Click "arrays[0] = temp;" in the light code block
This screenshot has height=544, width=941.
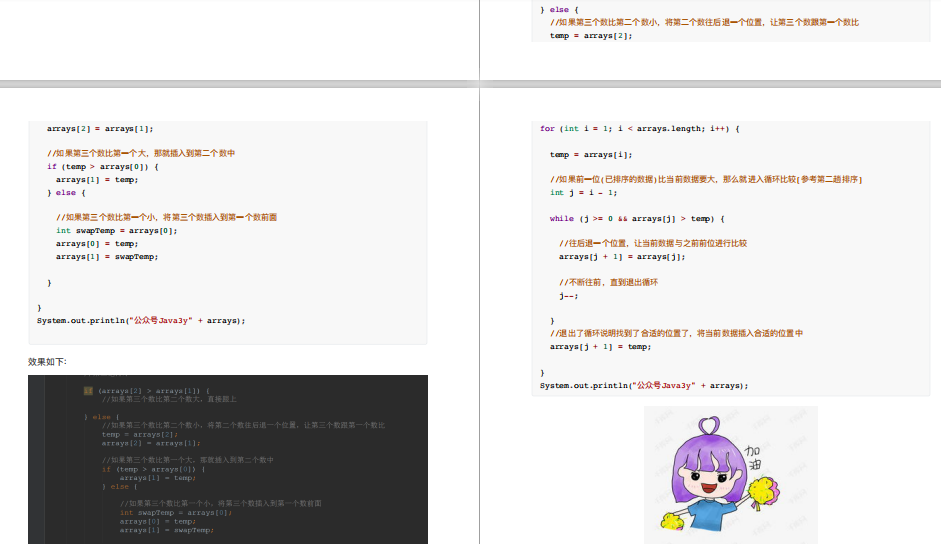[x=97, y=244]
